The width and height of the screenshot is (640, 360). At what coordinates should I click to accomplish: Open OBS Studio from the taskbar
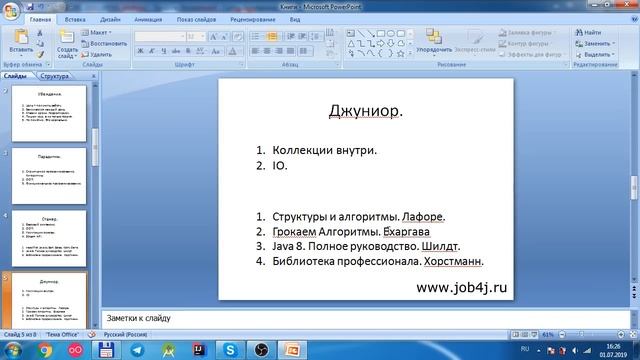tap(261, 350)
